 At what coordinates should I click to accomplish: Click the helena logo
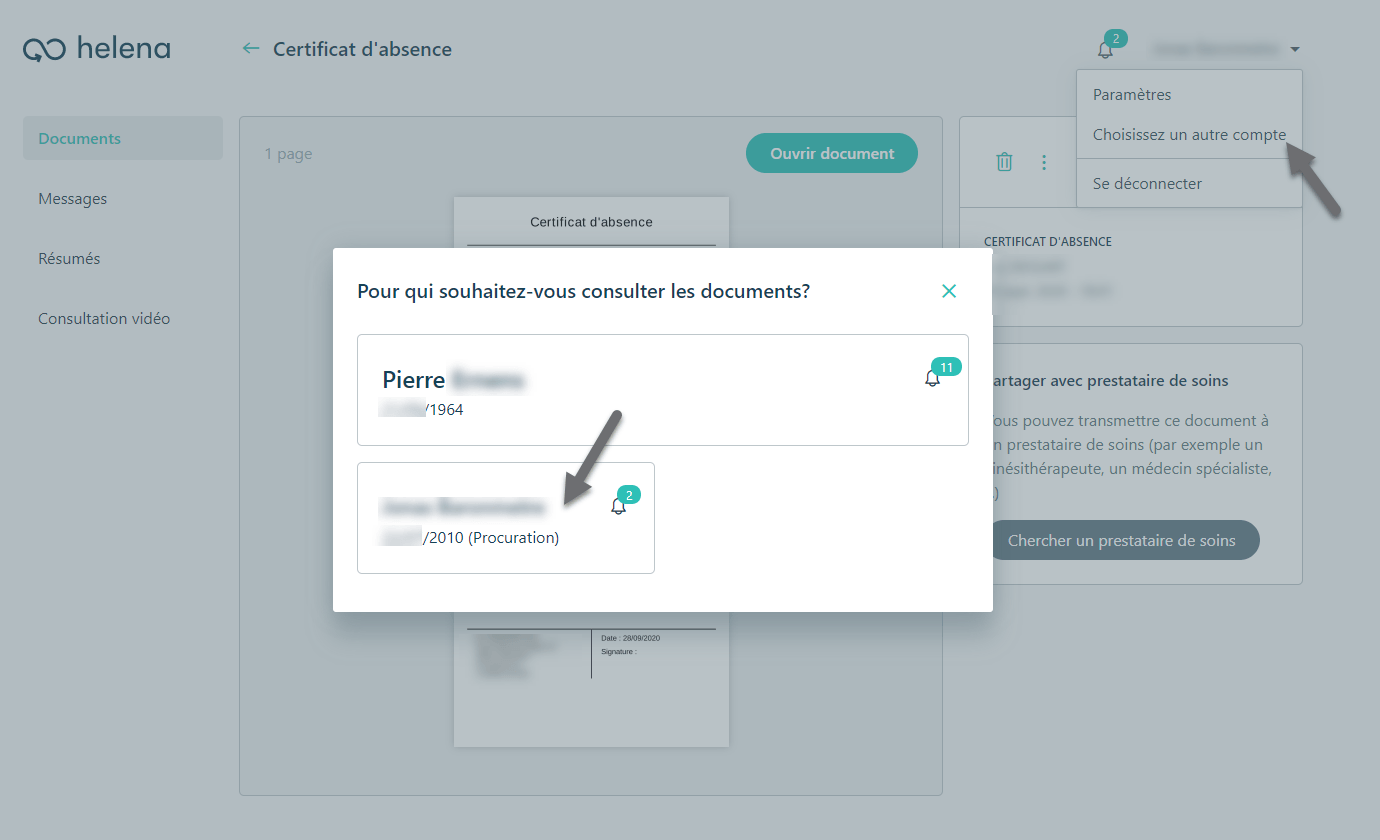click(x=97, y=49)
